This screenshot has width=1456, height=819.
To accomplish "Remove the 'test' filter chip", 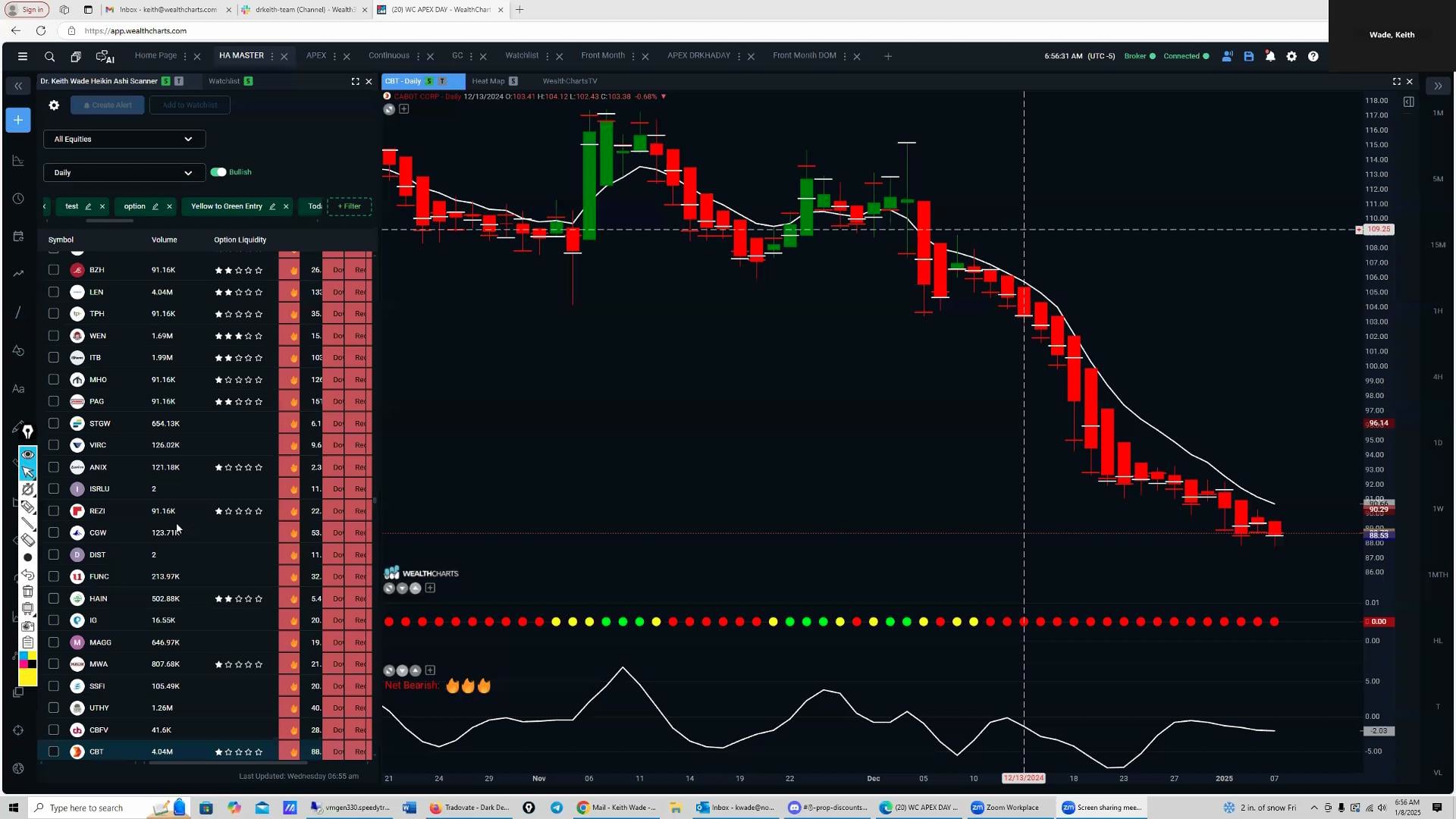I will pyautogui.click(x=102, y=206).
